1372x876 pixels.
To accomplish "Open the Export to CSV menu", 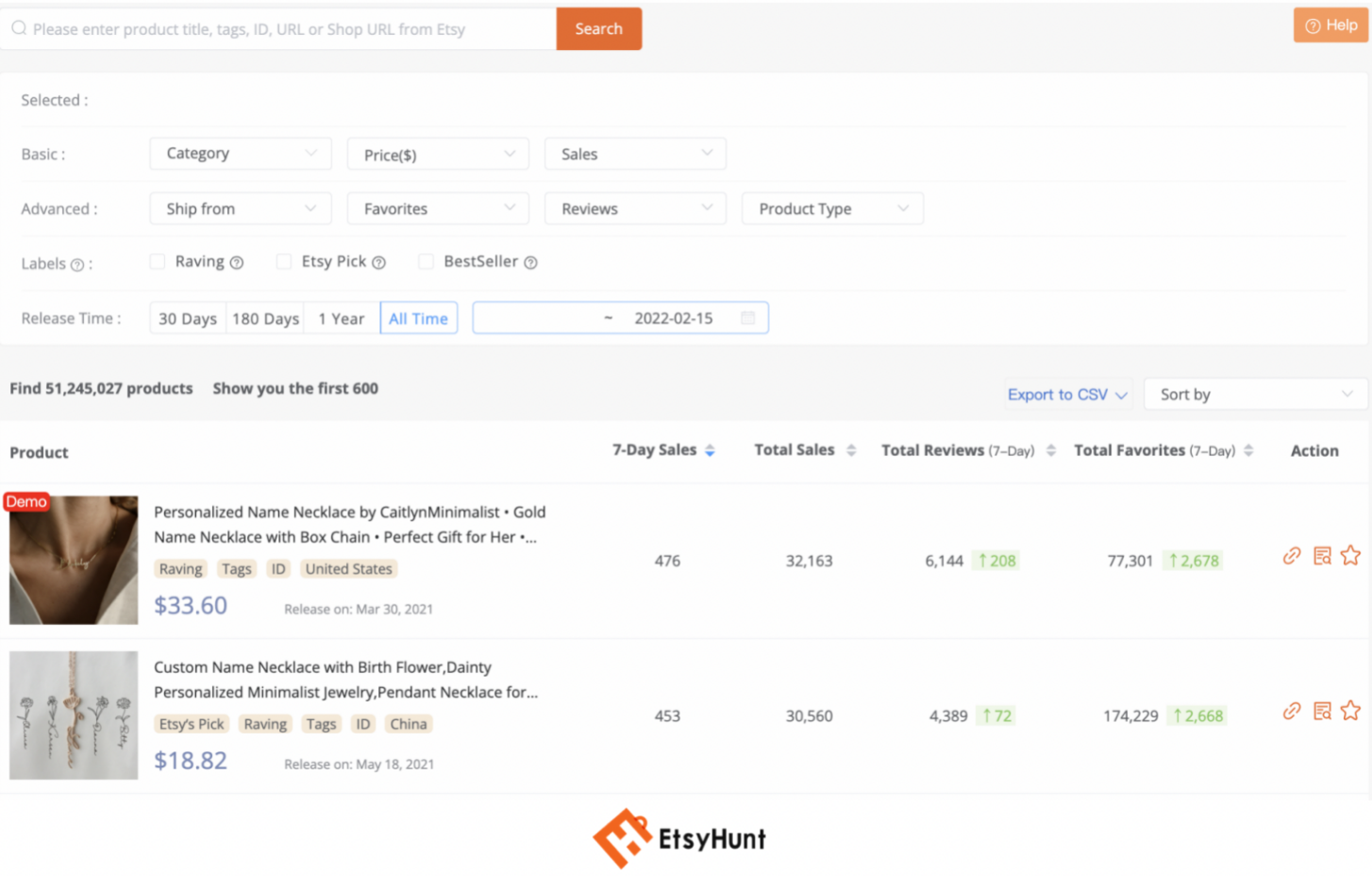I will (x=1059, y=394).
